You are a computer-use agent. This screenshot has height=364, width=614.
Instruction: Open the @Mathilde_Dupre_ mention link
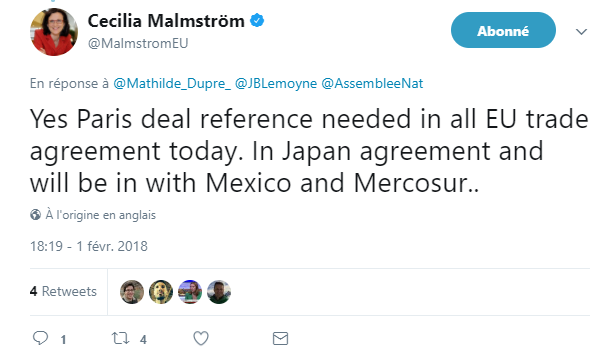[172, 83]
